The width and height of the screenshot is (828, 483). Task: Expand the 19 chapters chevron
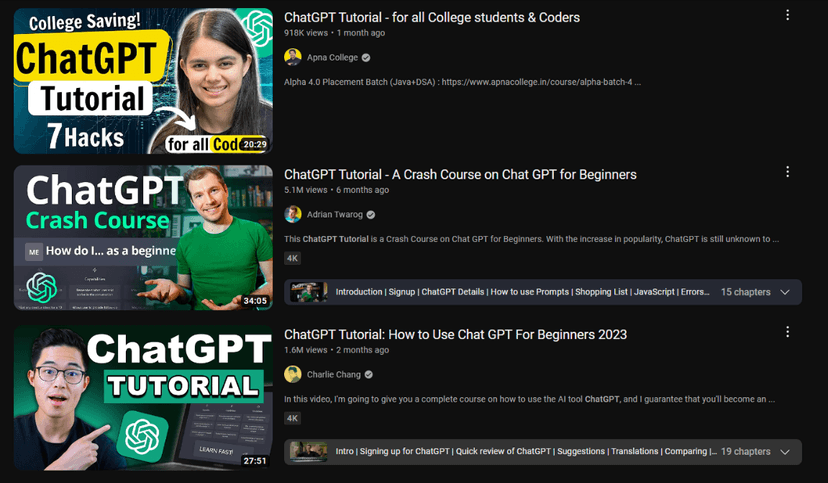[x=785, y=452]
